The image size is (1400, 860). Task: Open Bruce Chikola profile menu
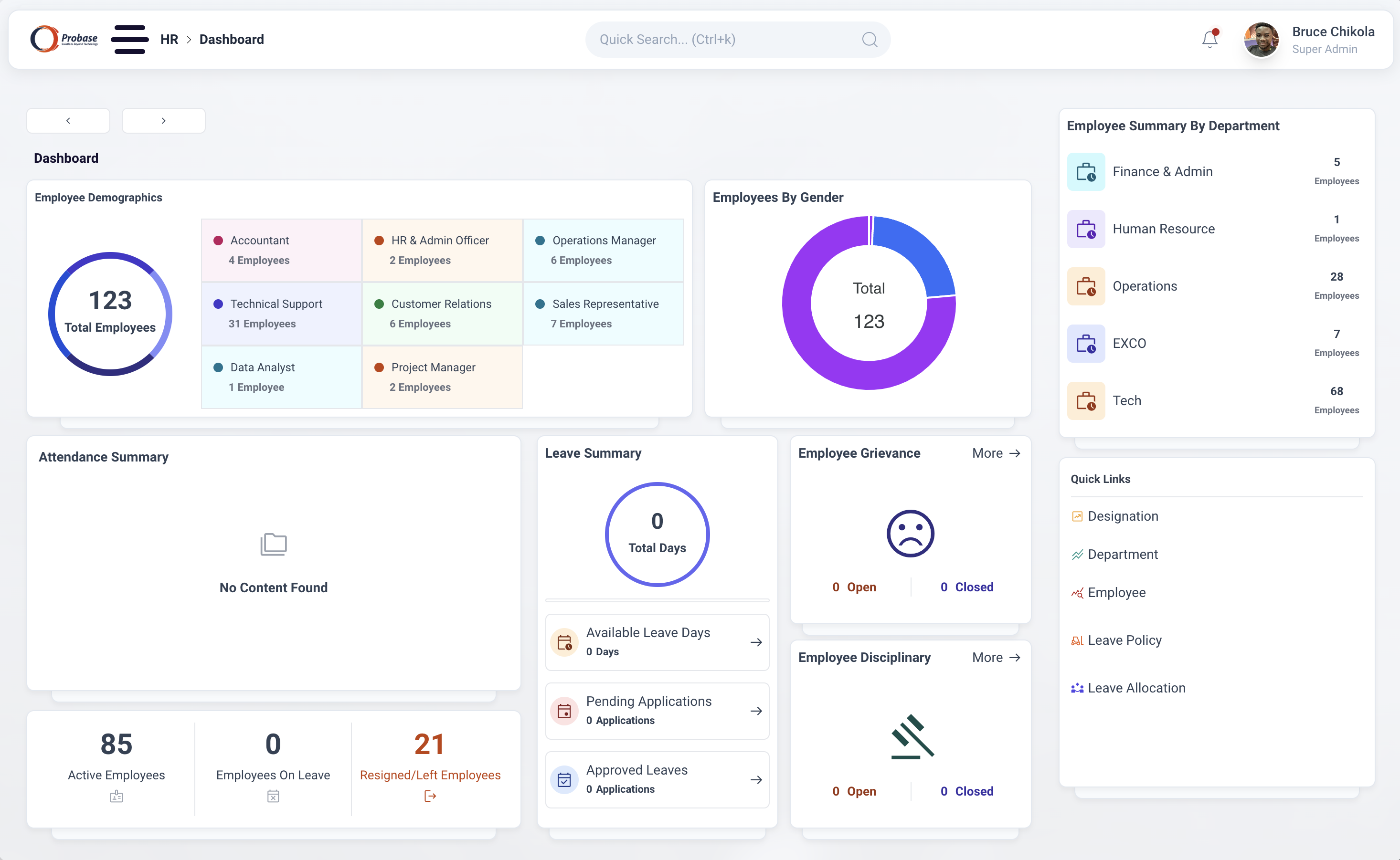click(x=1309, y=39)
